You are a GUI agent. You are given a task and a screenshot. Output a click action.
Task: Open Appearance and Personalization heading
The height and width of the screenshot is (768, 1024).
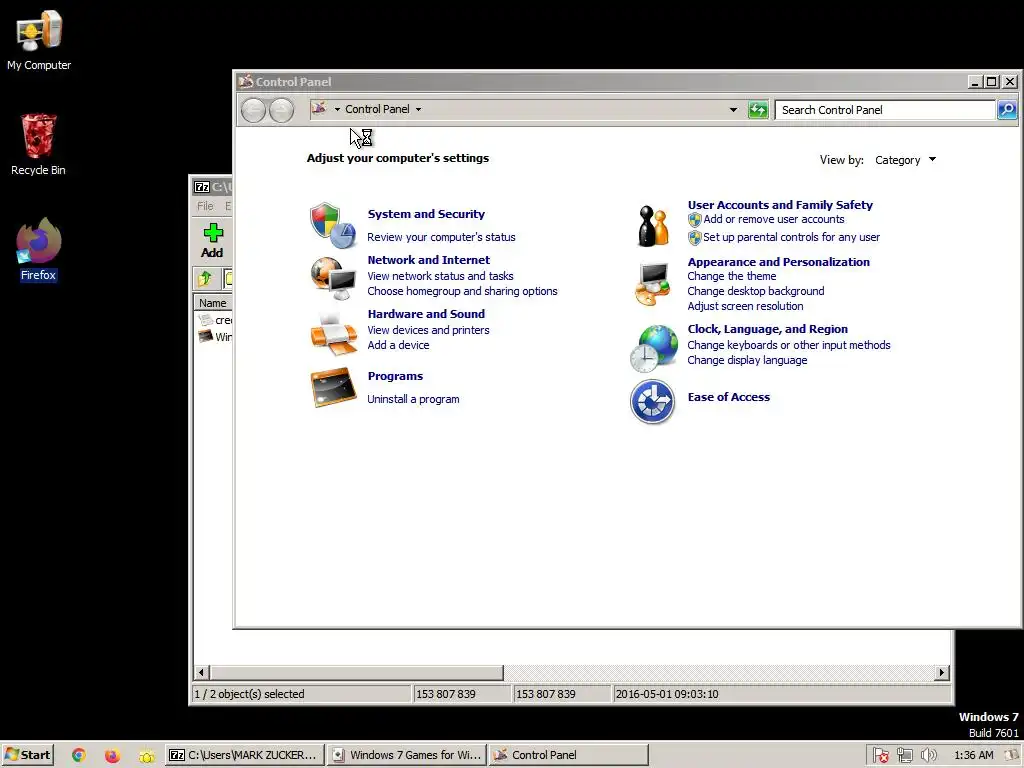point(778,262)
